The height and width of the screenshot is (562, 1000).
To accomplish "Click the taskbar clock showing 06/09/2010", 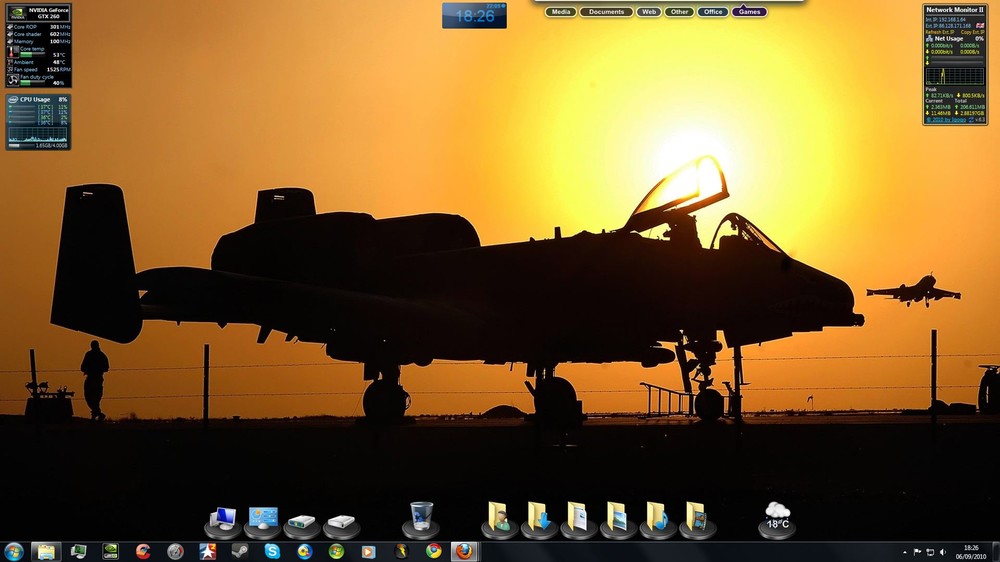I will (971, 552).
